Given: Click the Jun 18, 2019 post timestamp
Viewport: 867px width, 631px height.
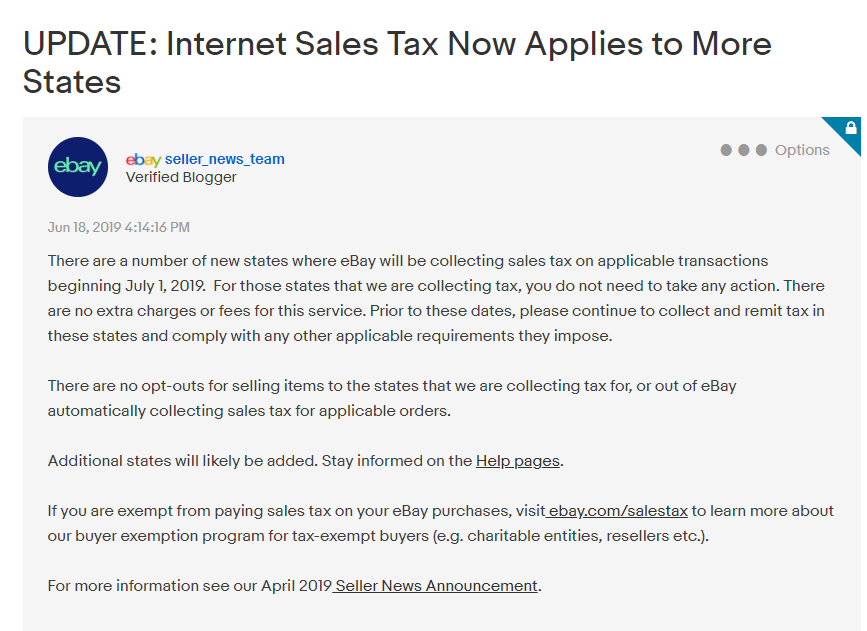Looking at the screenshot, I should point(118,227).
